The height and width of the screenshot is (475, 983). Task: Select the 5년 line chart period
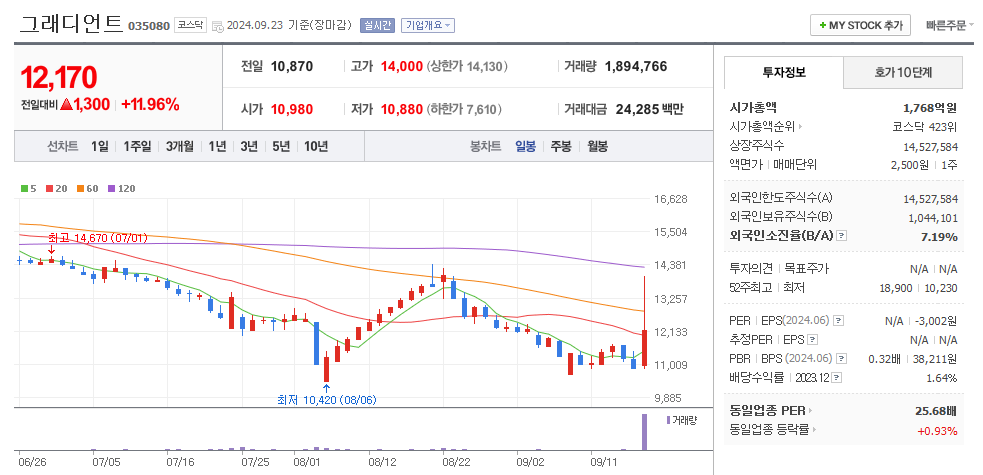281,147
